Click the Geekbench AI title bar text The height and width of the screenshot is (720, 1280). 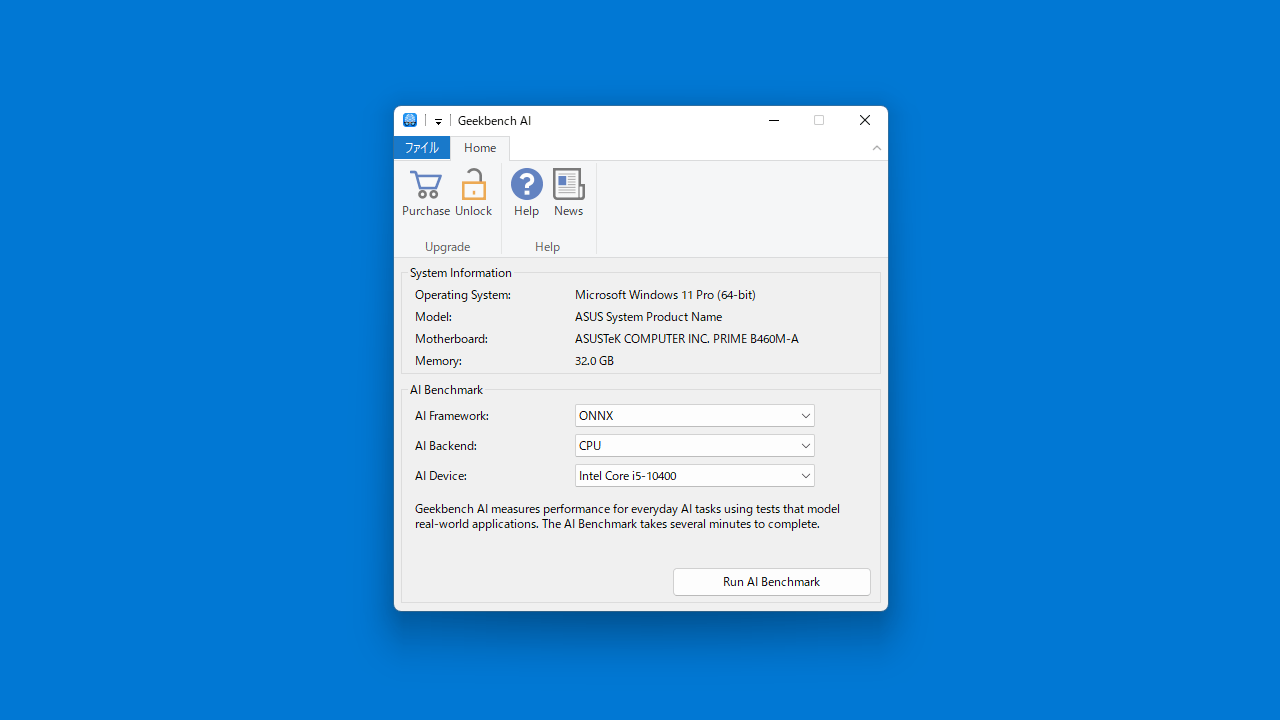(x=494, y=121)
